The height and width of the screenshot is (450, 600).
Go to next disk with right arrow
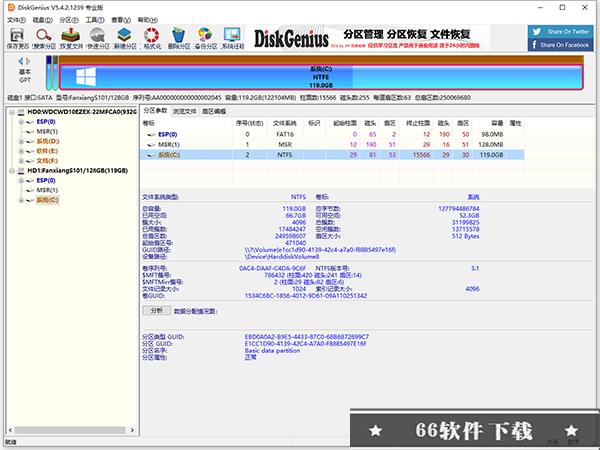(x=28, y=61)
